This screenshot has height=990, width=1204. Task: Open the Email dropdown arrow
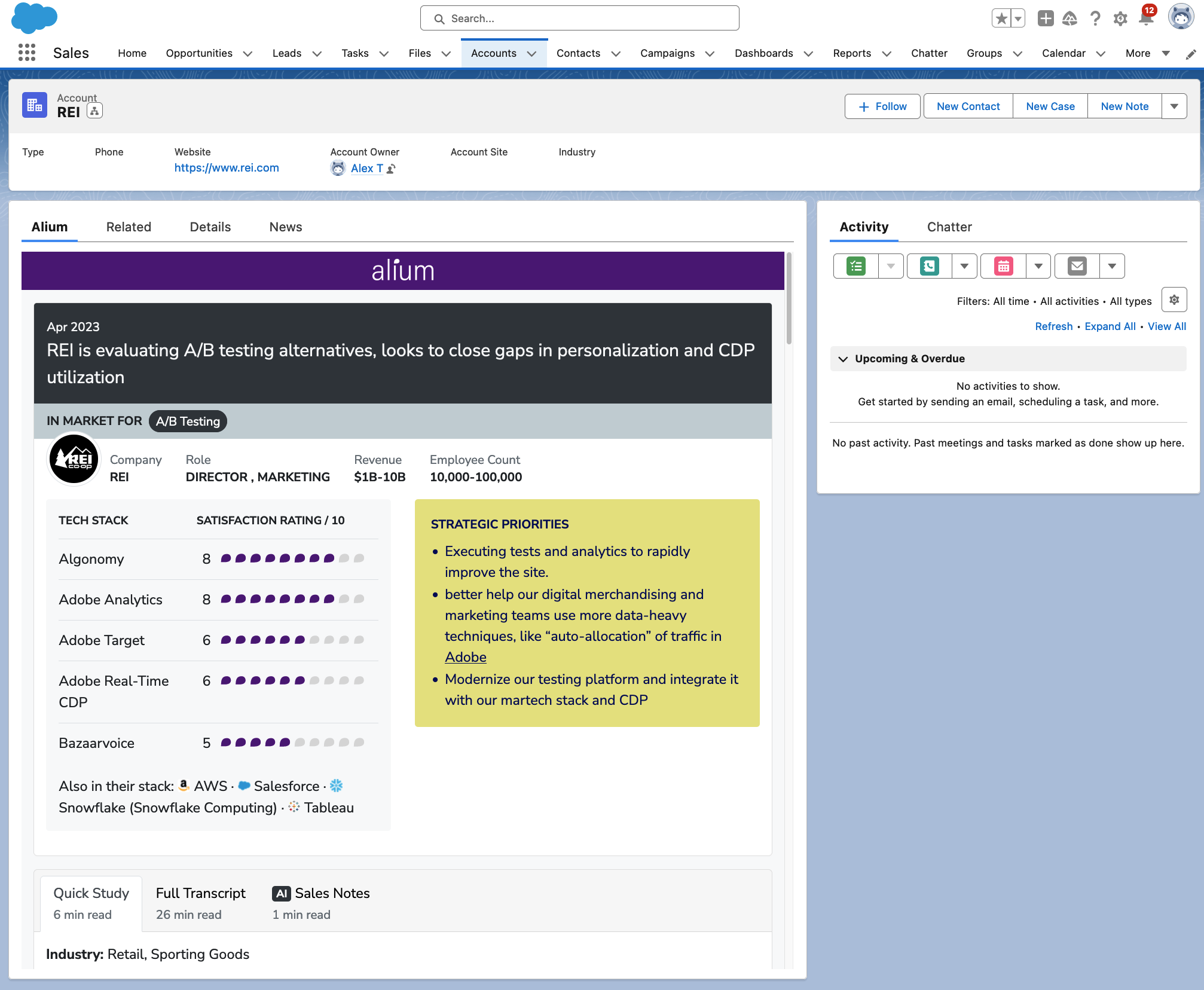coord(1112,266)
